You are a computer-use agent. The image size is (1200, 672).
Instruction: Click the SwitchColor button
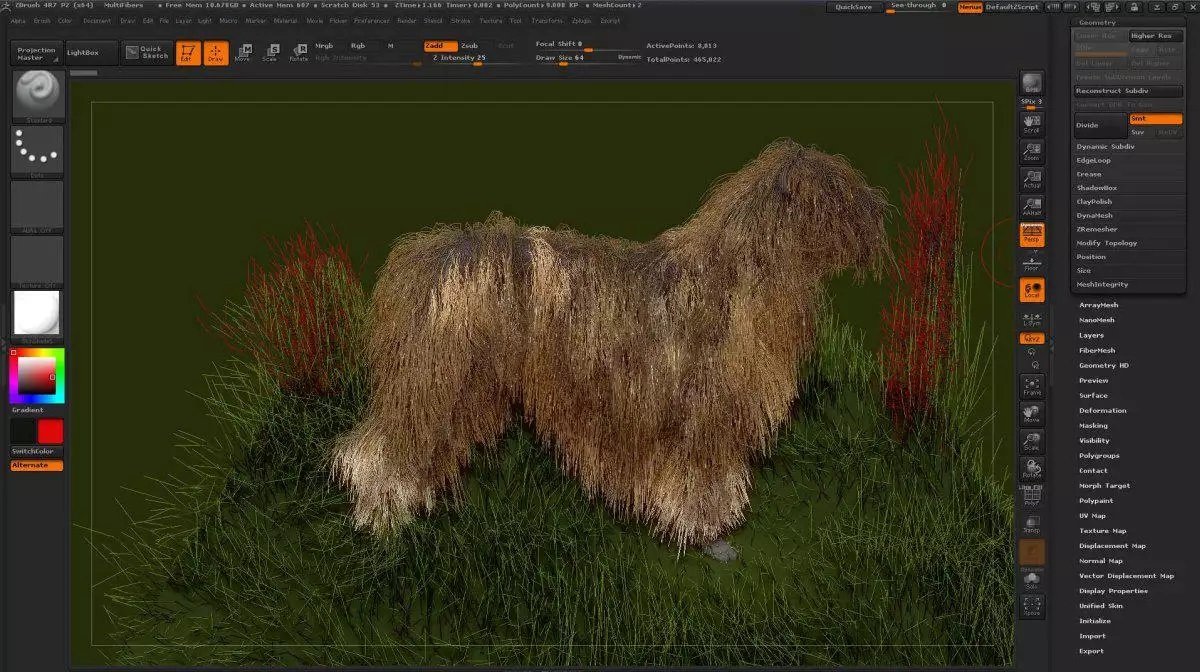point(36,452)
